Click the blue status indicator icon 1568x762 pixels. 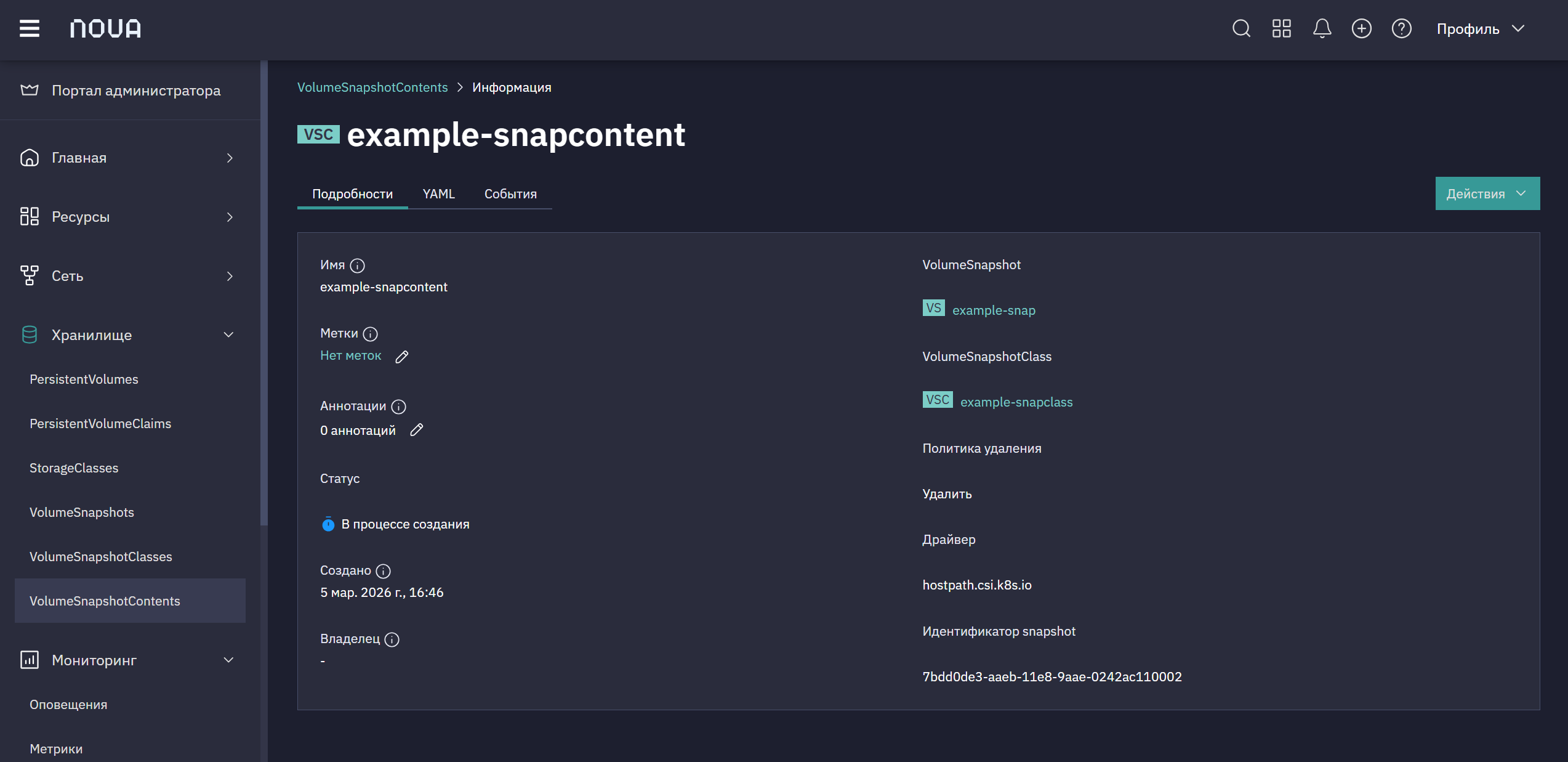(x=328, y=524)
